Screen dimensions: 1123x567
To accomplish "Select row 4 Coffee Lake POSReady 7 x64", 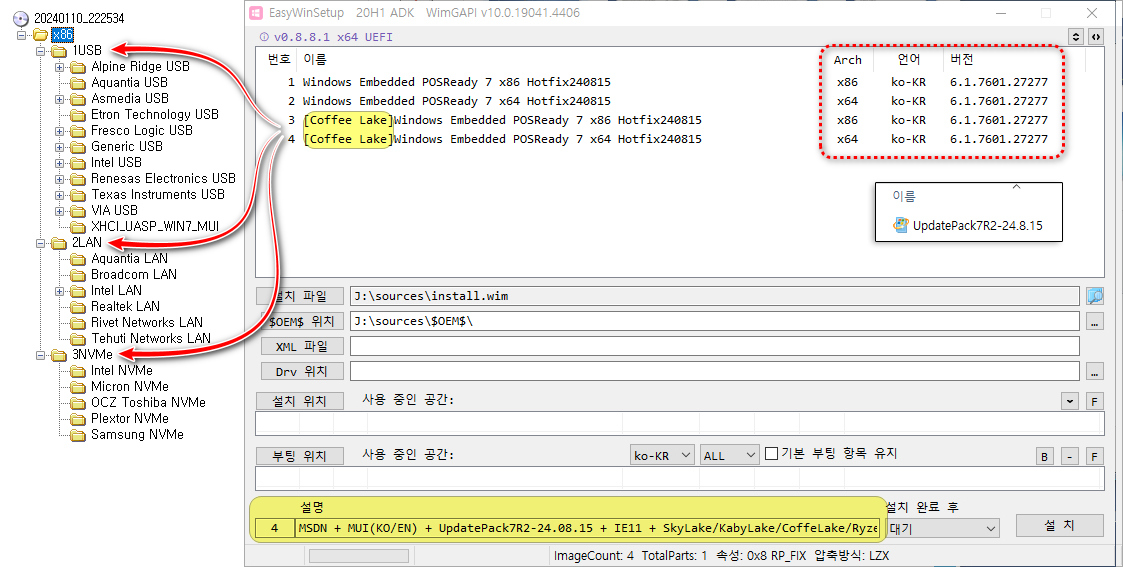I will pyautogui.click(x=494, y=140).
